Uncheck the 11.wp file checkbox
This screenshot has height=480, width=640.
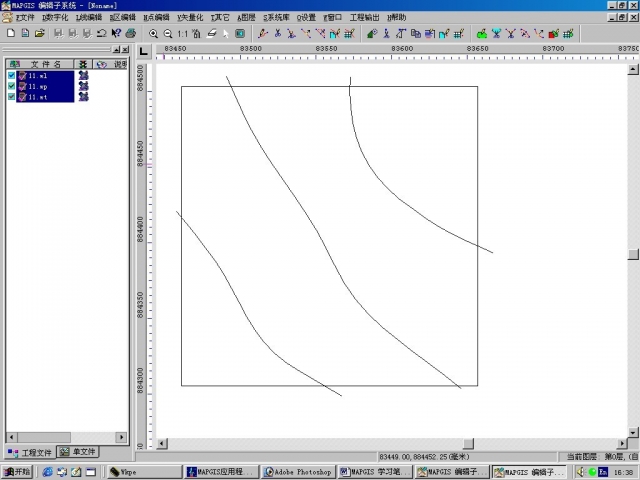point(12,86)
